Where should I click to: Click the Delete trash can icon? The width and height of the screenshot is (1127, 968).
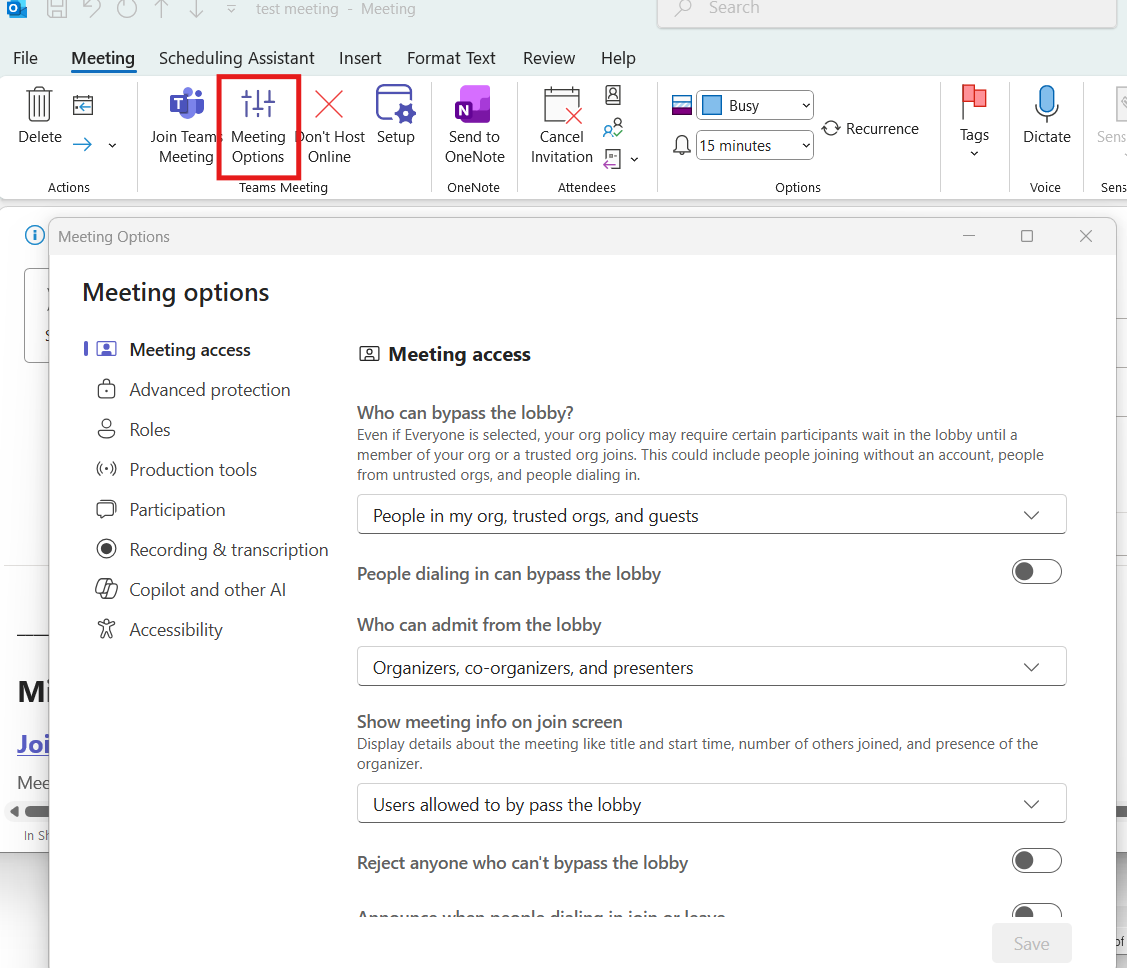tap(40, 104)
